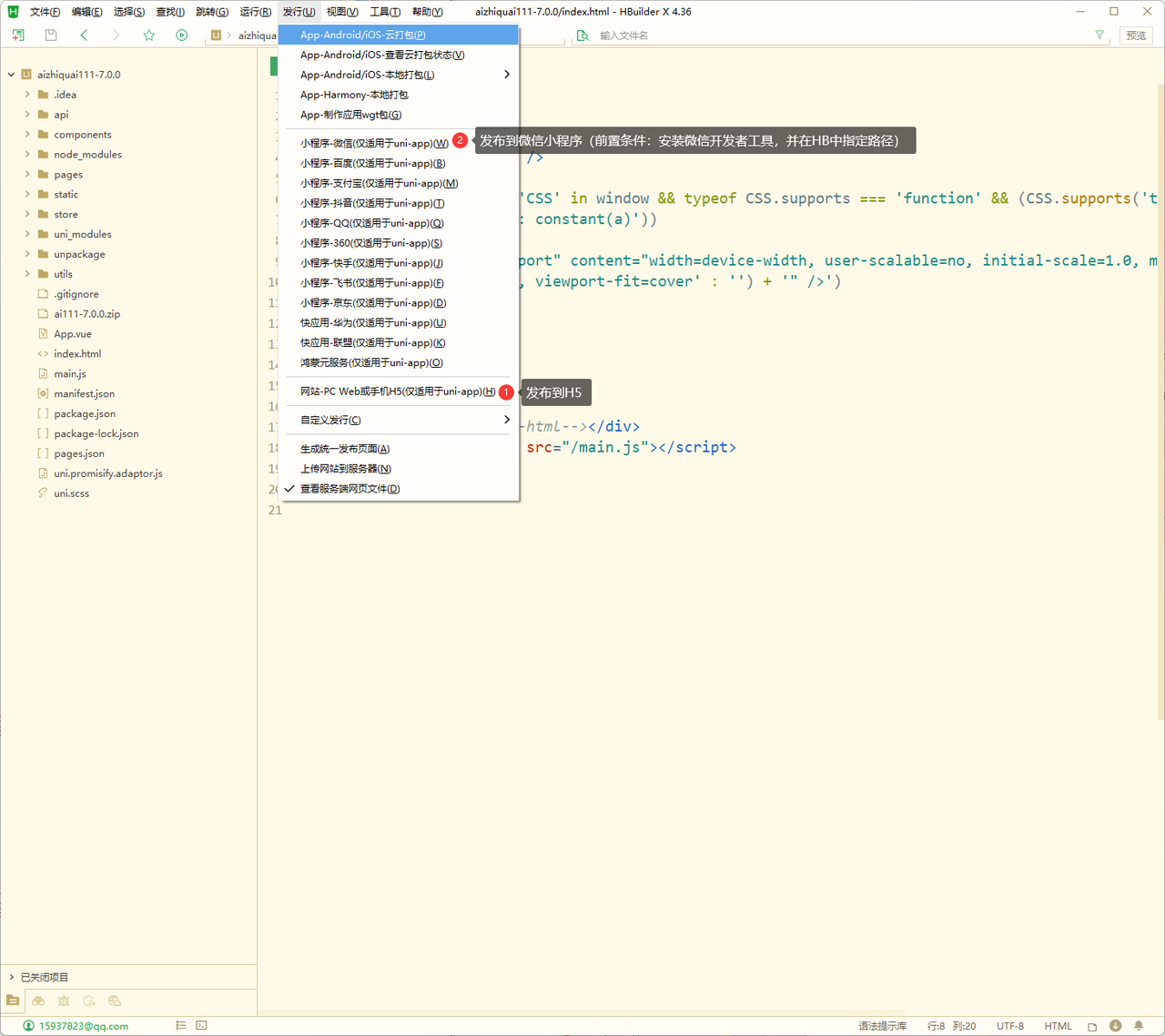Click the cloud icon in bottom panel
Viewport: 1165px width, 1036px height.
click(x=115, y=1000)
